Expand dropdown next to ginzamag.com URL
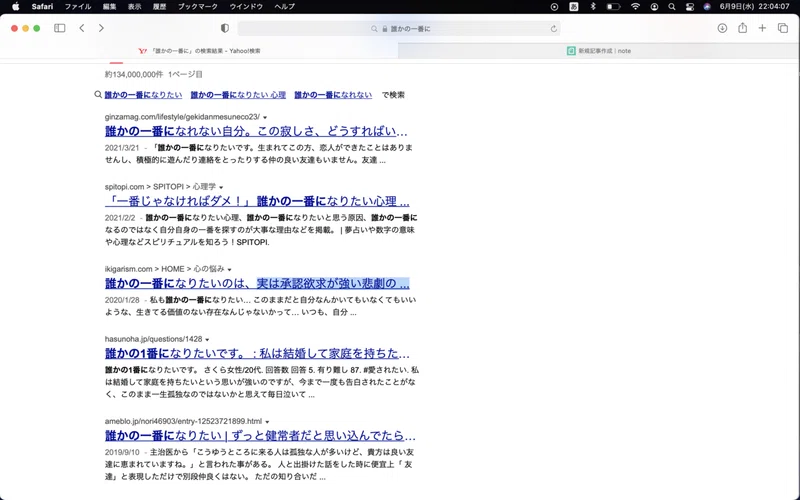The width and height of the screenshot is (800, 500). tap(265, 118)
